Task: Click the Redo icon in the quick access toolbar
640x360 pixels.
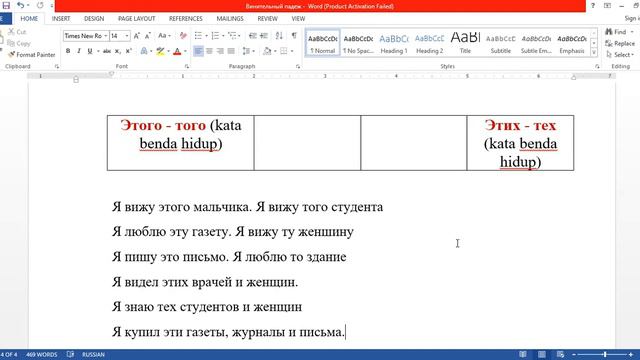Action: pyautogui.click(x=40, y=5)
